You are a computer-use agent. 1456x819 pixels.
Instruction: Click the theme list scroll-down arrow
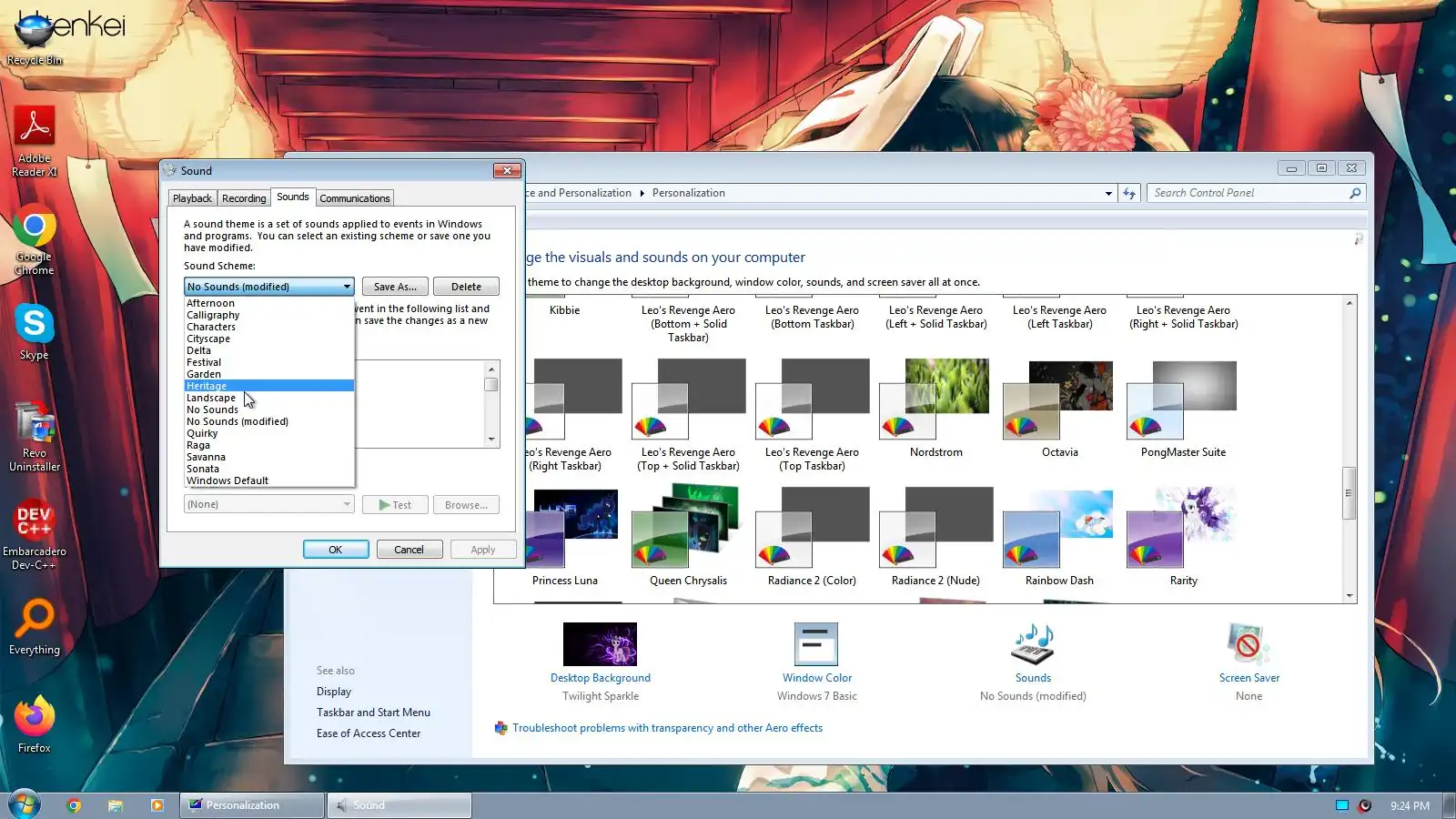point(1350,596)
